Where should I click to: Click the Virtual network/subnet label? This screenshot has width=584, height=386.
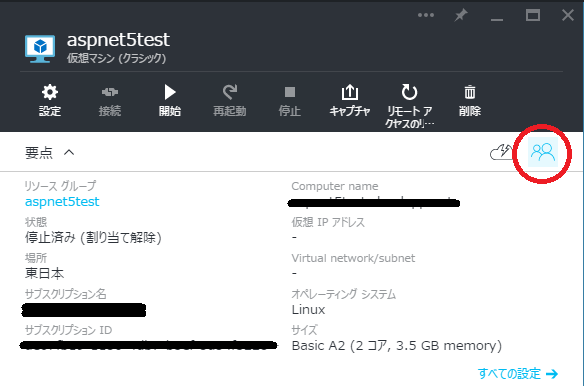point(353,258)
